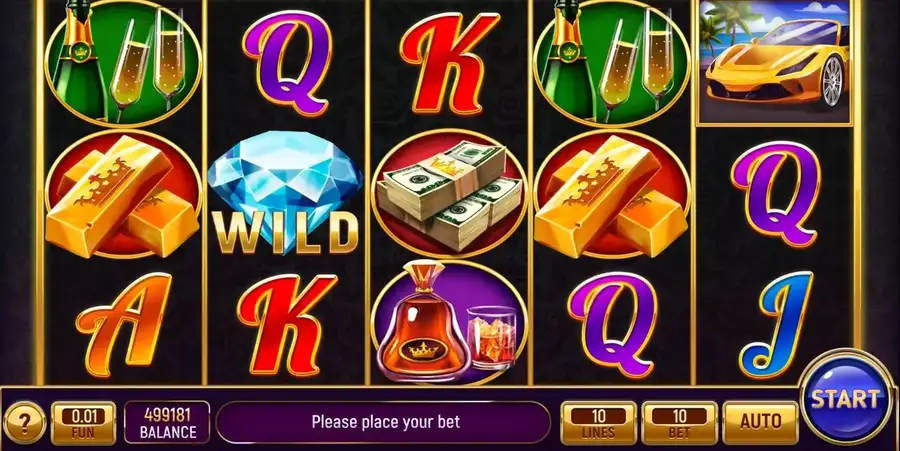Click the gold bars symbol on first reel
The height and width of the screenshot is (451, 900).
coord(123,194)
